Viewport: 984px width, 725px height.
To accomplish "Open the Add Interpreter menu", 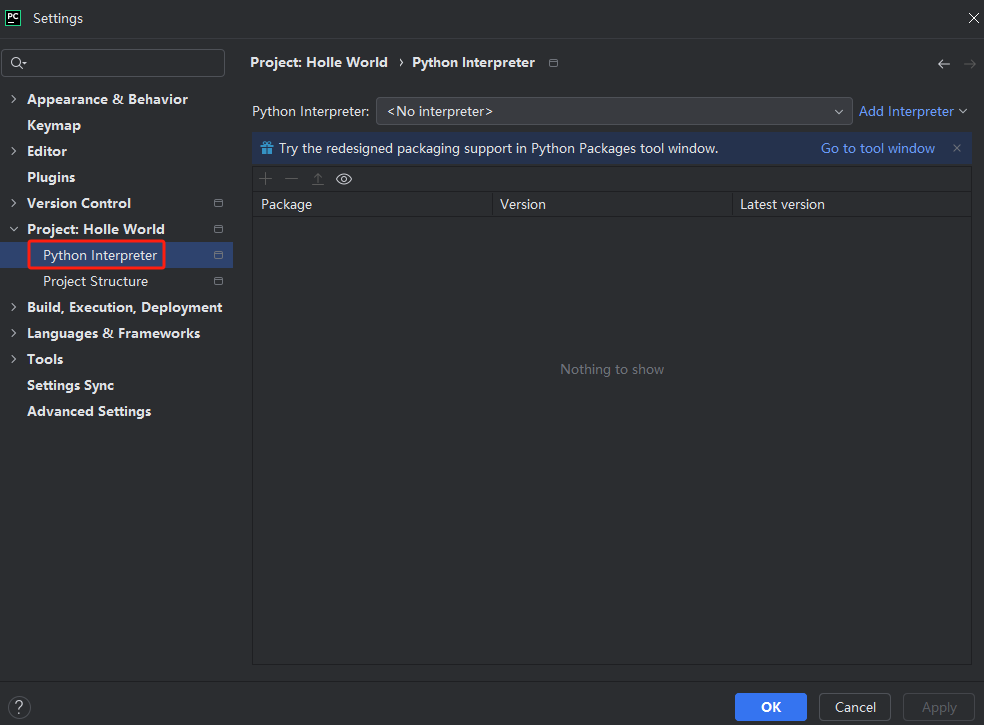I will pos(912,111).
